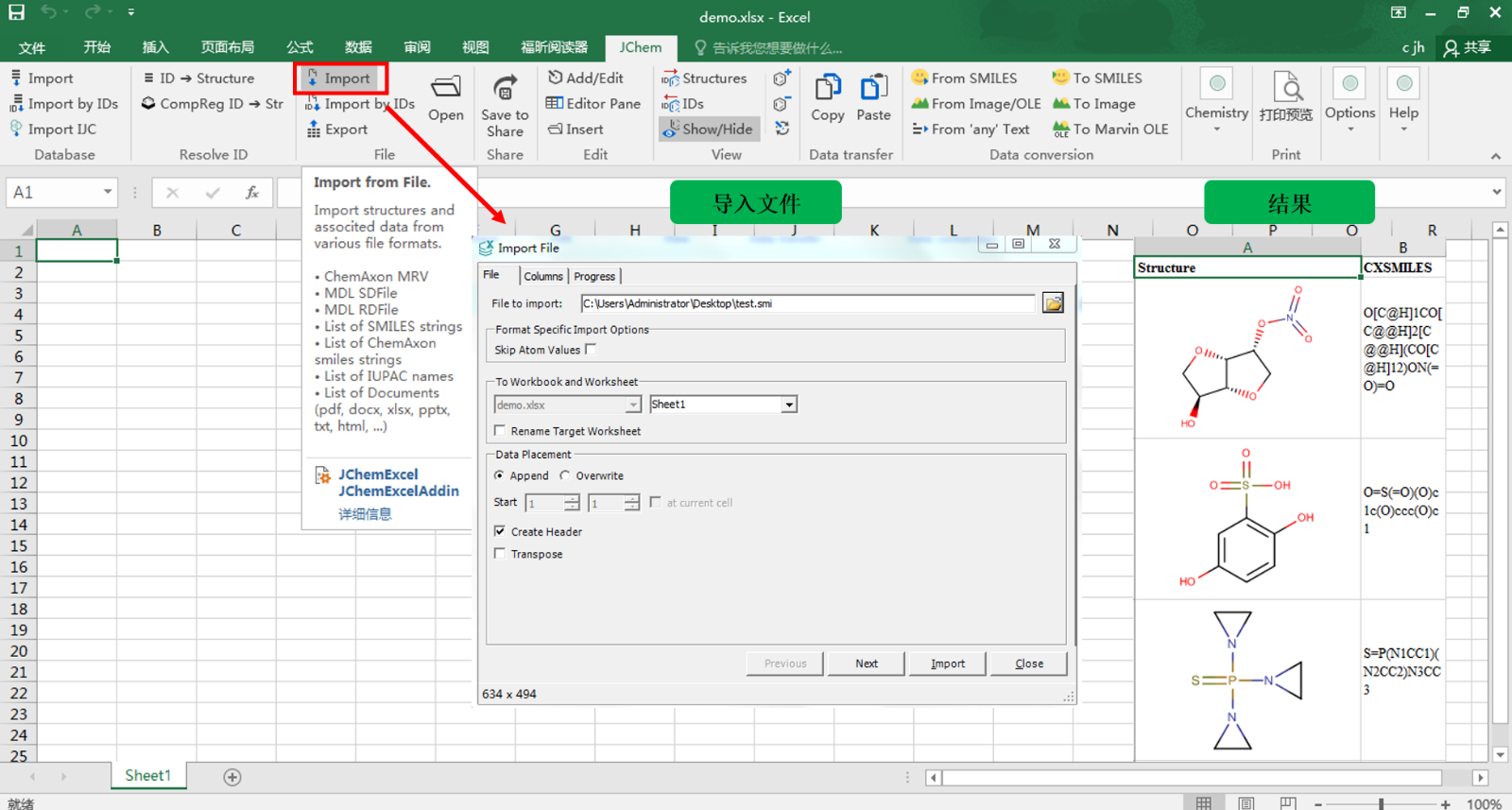1512x810 pixels.
Task: Convert From SMILES
Action: pyautogui.click(x=964, y=78)
